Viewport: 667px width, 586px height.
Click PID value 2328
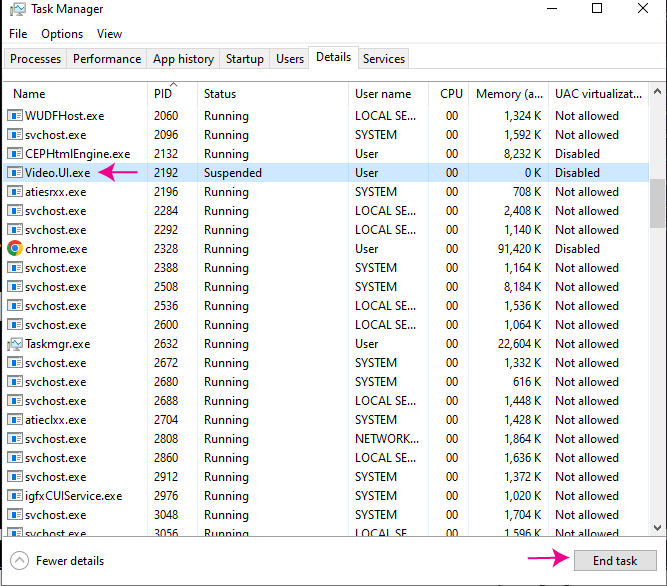click(166, 249)
